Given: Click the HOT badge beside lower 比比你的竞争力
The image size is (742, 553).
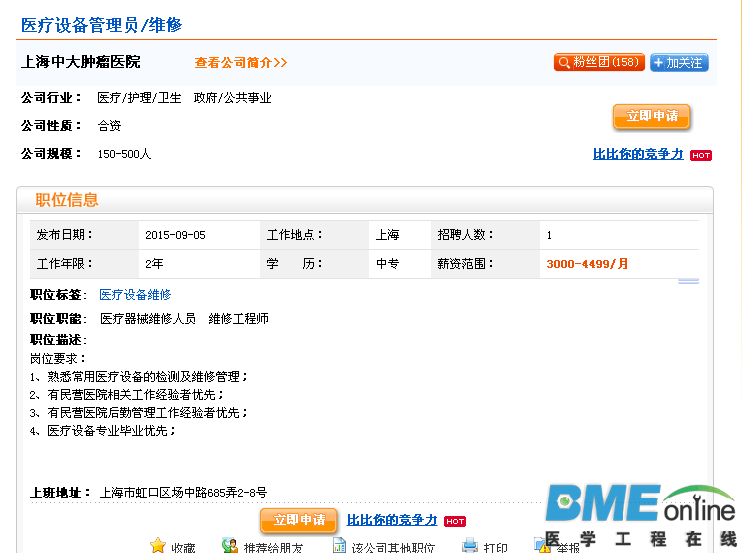Looking at the screenshot, I should (455, 521).
